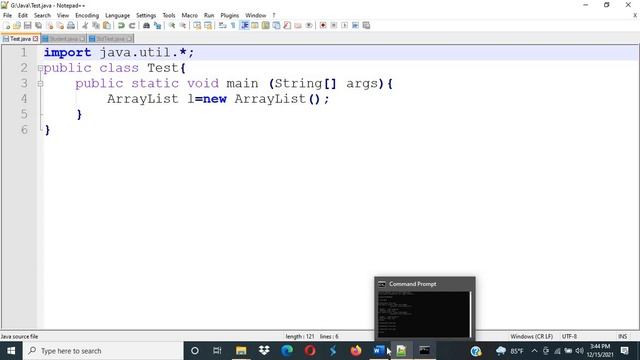Switch to Word from taskbar
Screen dimensions: 640x360
[x=379, y=351]
